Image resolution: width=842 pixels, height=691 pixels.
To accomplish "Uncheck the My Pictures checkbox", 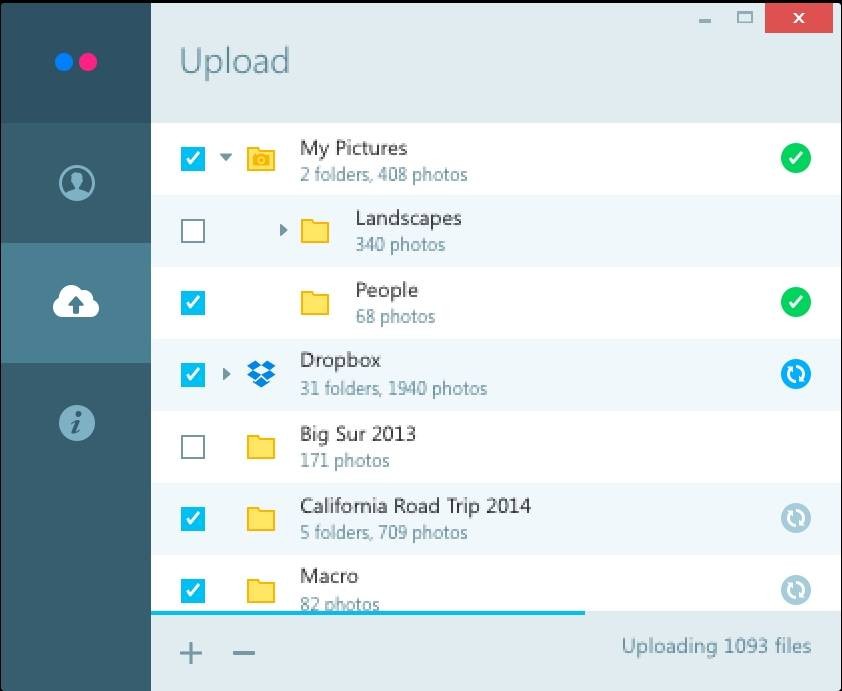I will pyautogui.click(x=193, y=158).
